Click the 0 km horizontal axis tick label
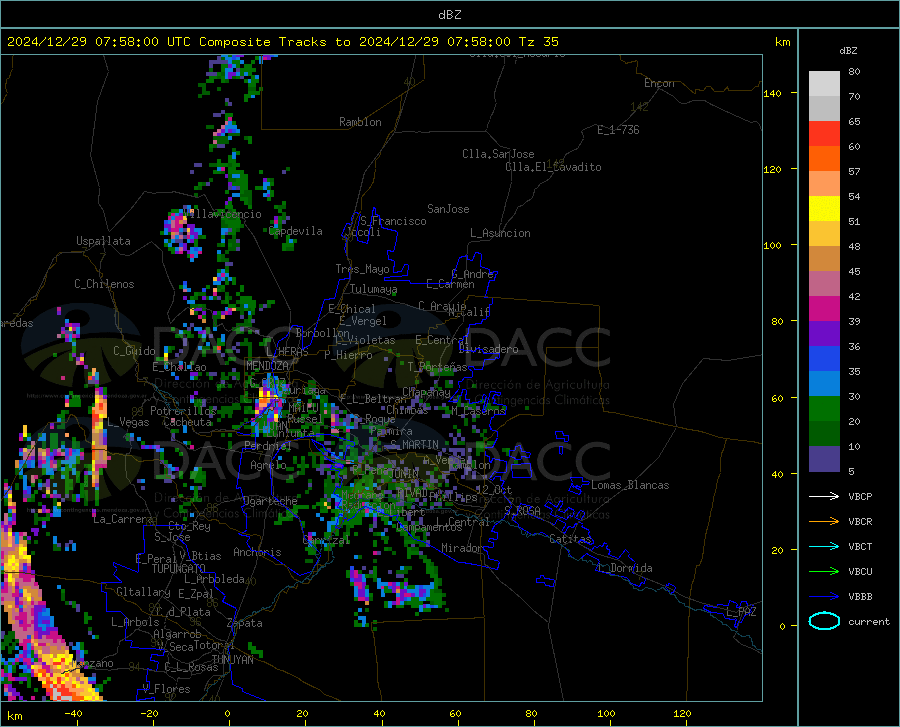Viewport: 900px width, 727px height. click(228, 713)
